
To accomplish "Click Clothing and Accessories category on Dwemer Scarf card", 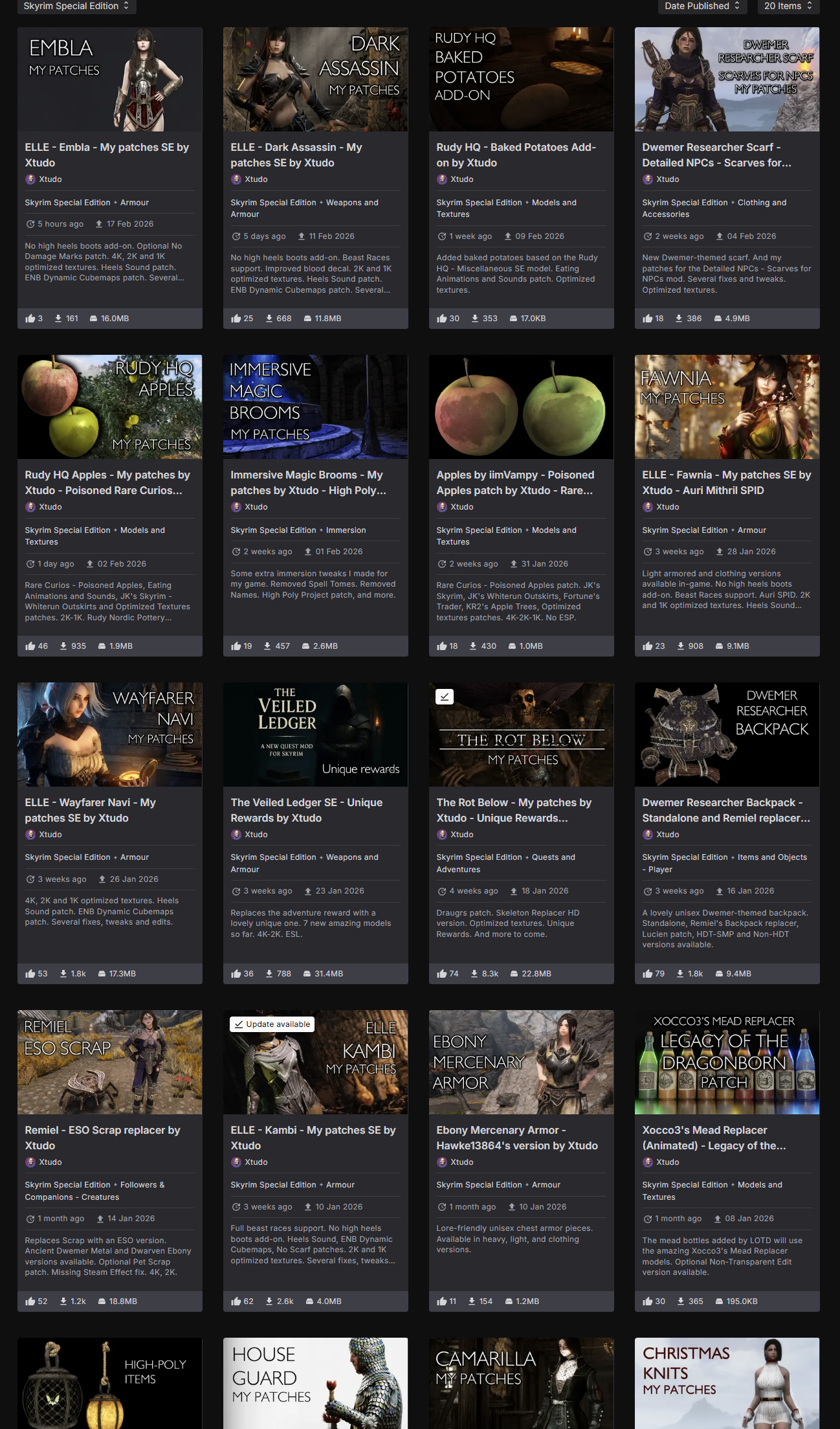I will click(714, 208).
